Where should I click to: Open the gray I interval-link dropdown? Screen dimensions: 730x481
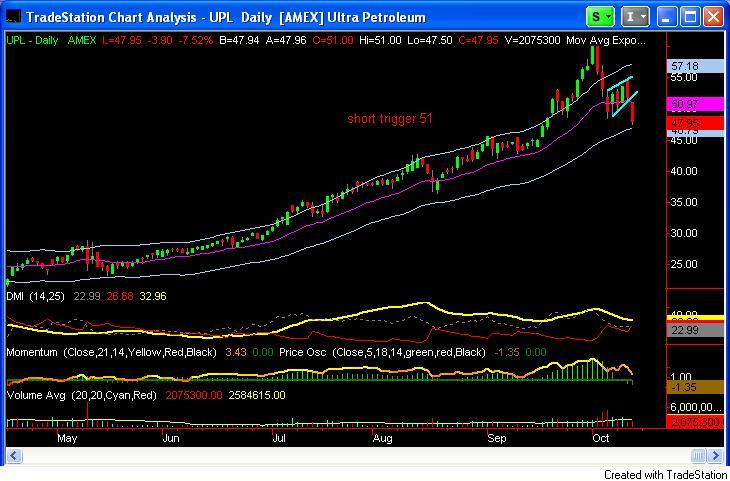pos(635,17)
